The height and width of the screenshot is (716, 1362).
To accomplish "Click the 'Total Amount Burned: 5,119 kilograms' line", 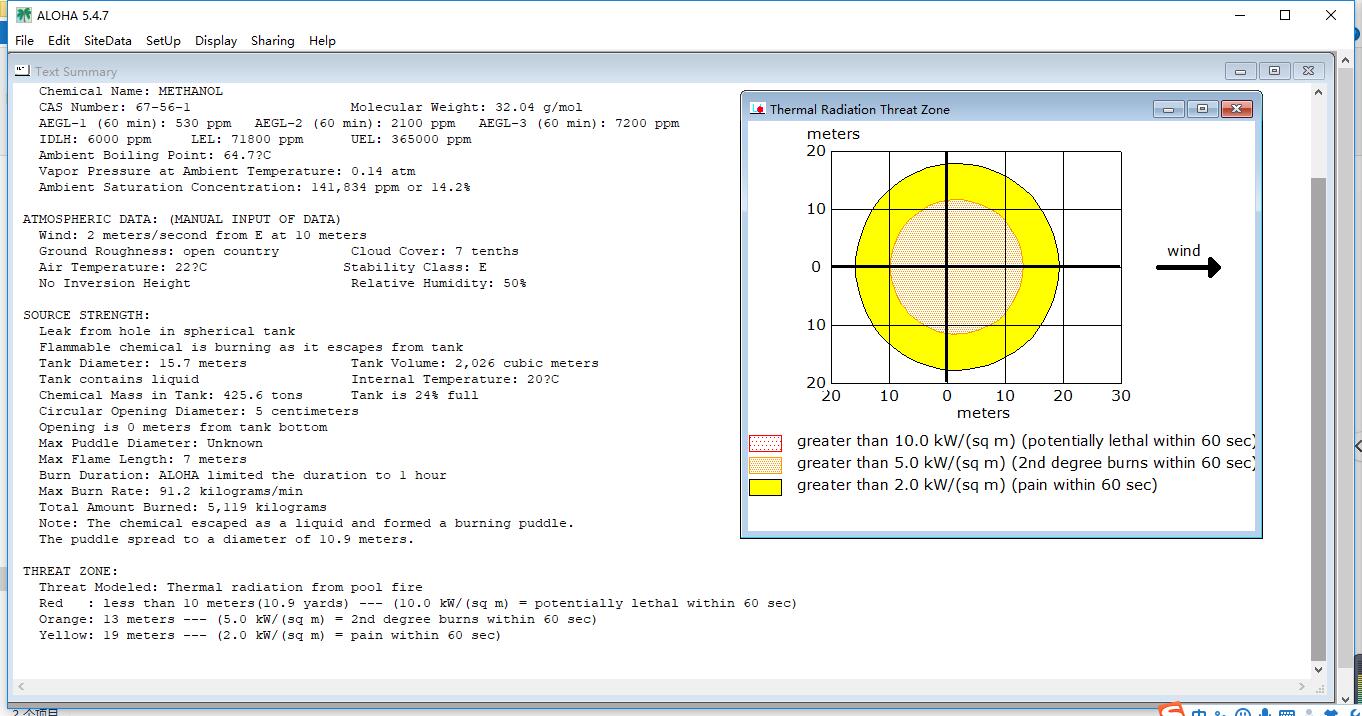I will (x=183, y=507).
